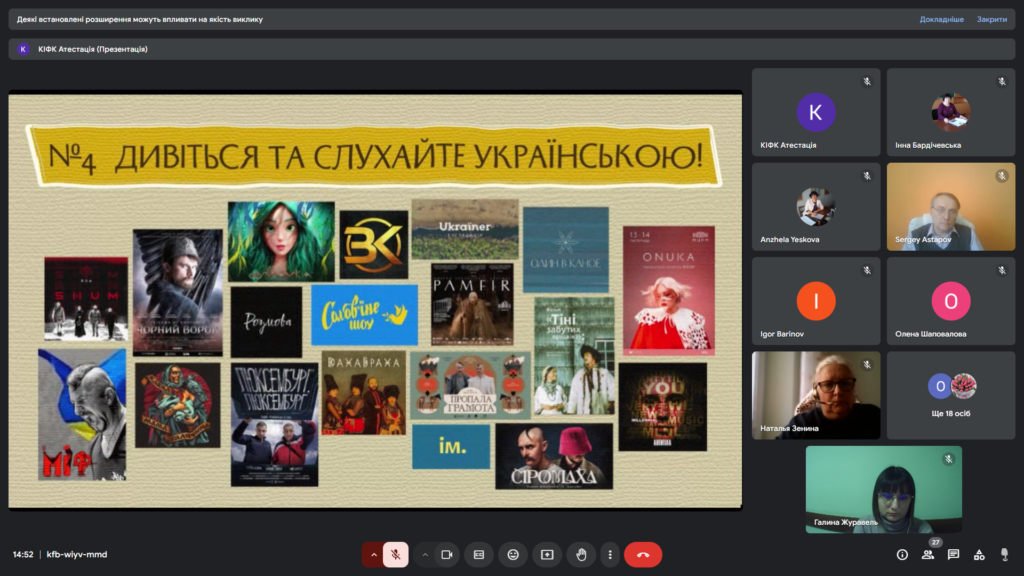Click muted mic icon on Наталья Зенина tile

click(x=867, y=365)
